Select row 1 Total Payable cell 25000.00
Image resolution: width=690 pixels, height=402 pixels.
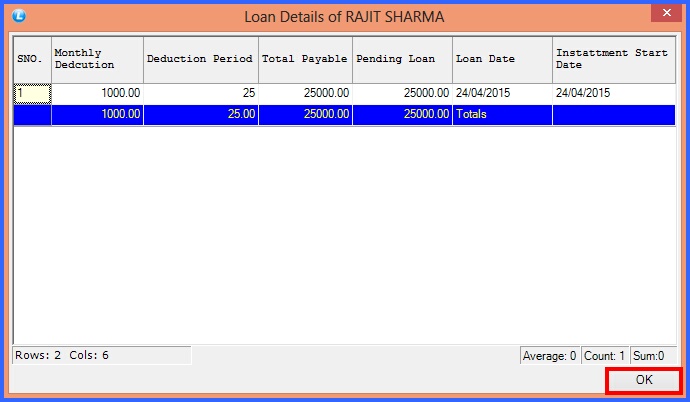tap(305, 94)
